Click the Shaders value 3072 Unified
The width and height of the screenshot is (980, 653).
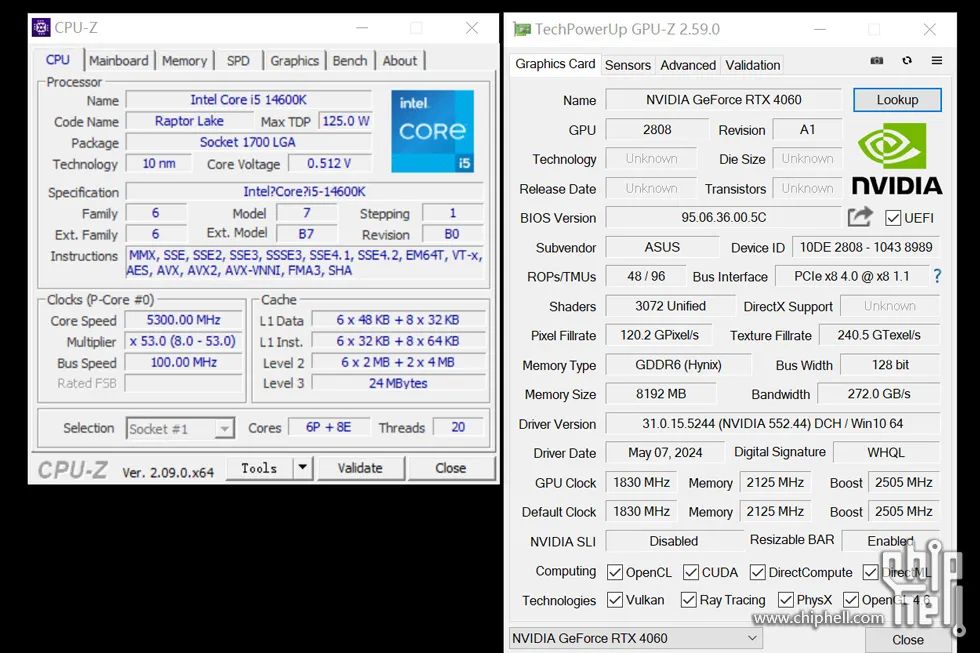click(x=671, y=306)
